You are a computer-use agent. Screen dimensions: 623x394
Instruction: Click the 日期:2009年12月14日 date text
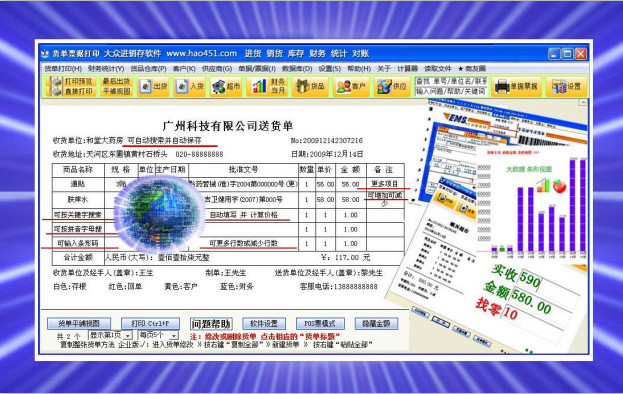(x=327, y=154)
